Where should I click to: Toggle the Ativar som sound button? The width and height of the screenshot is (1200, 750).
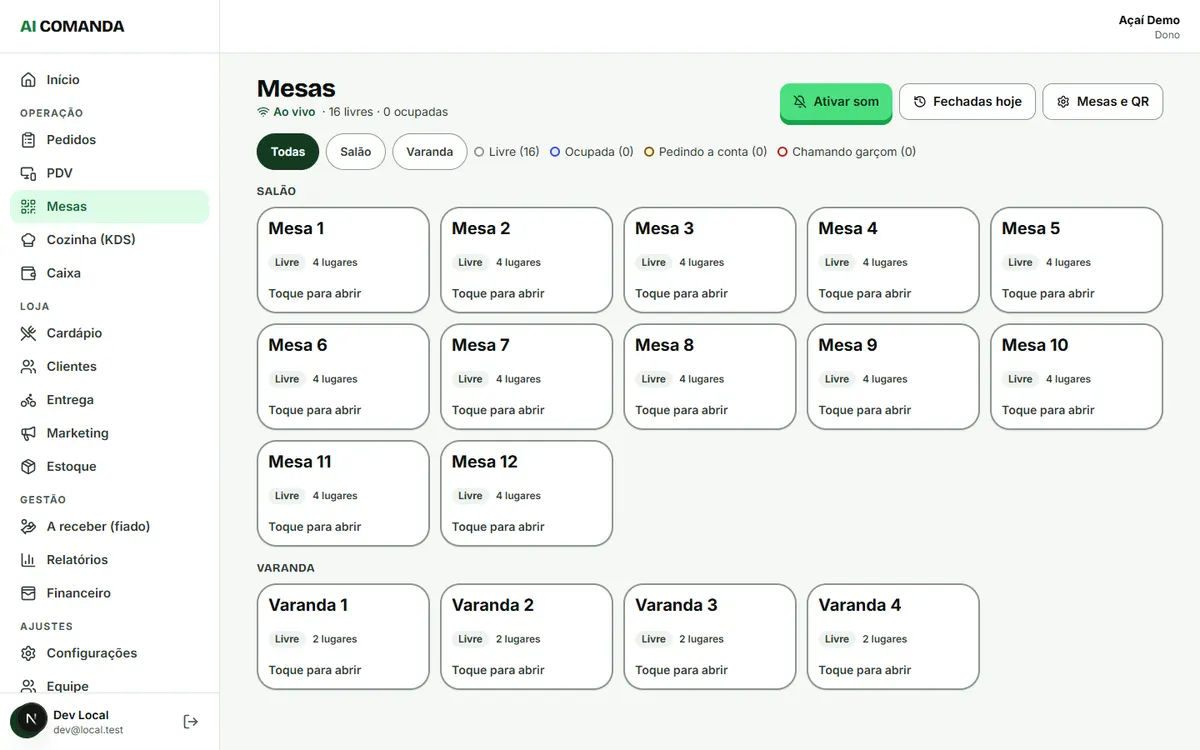pos(836,102)
